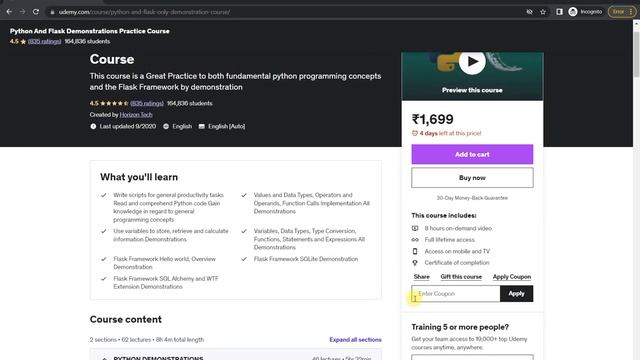640x360 pixels.
Task: Click 2 sections 62 lectures summary text
Action: [x=147, y=340]
